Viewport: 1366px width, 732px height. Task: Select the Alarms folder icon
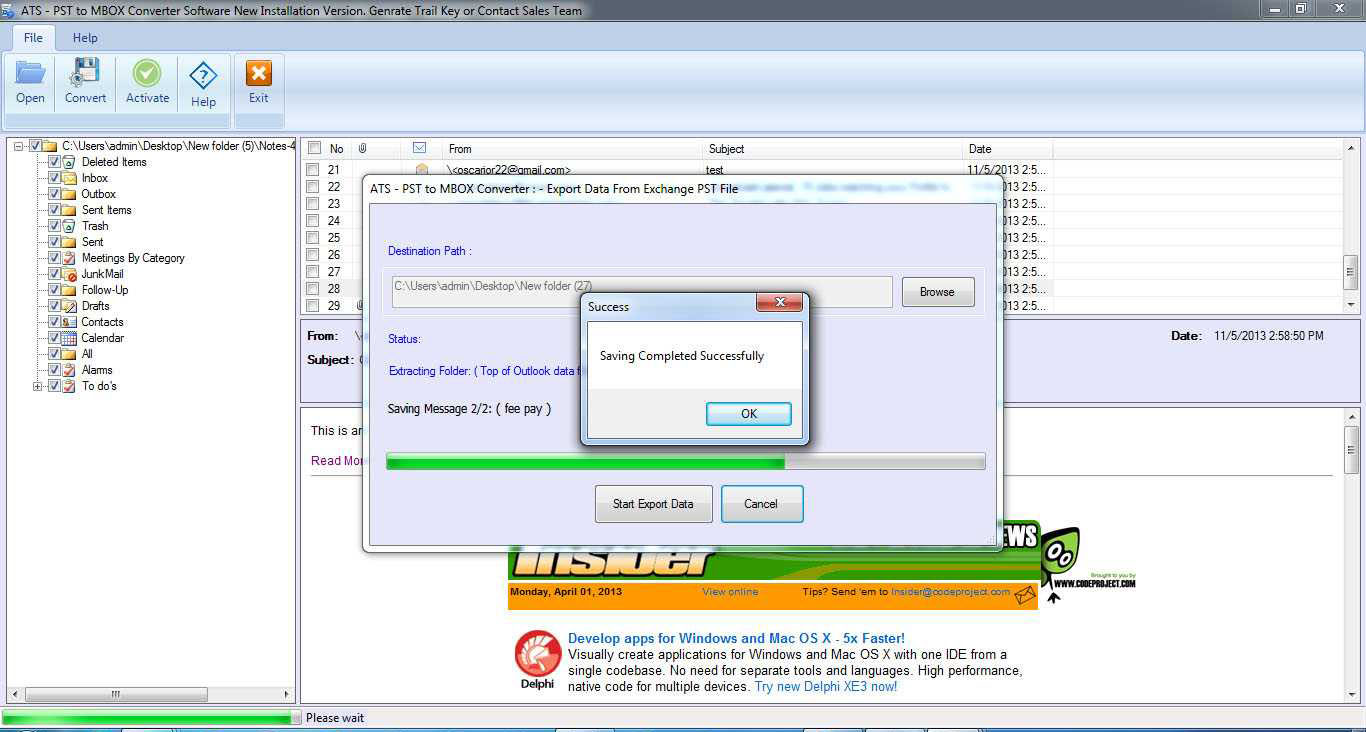[x=69, y=370]
